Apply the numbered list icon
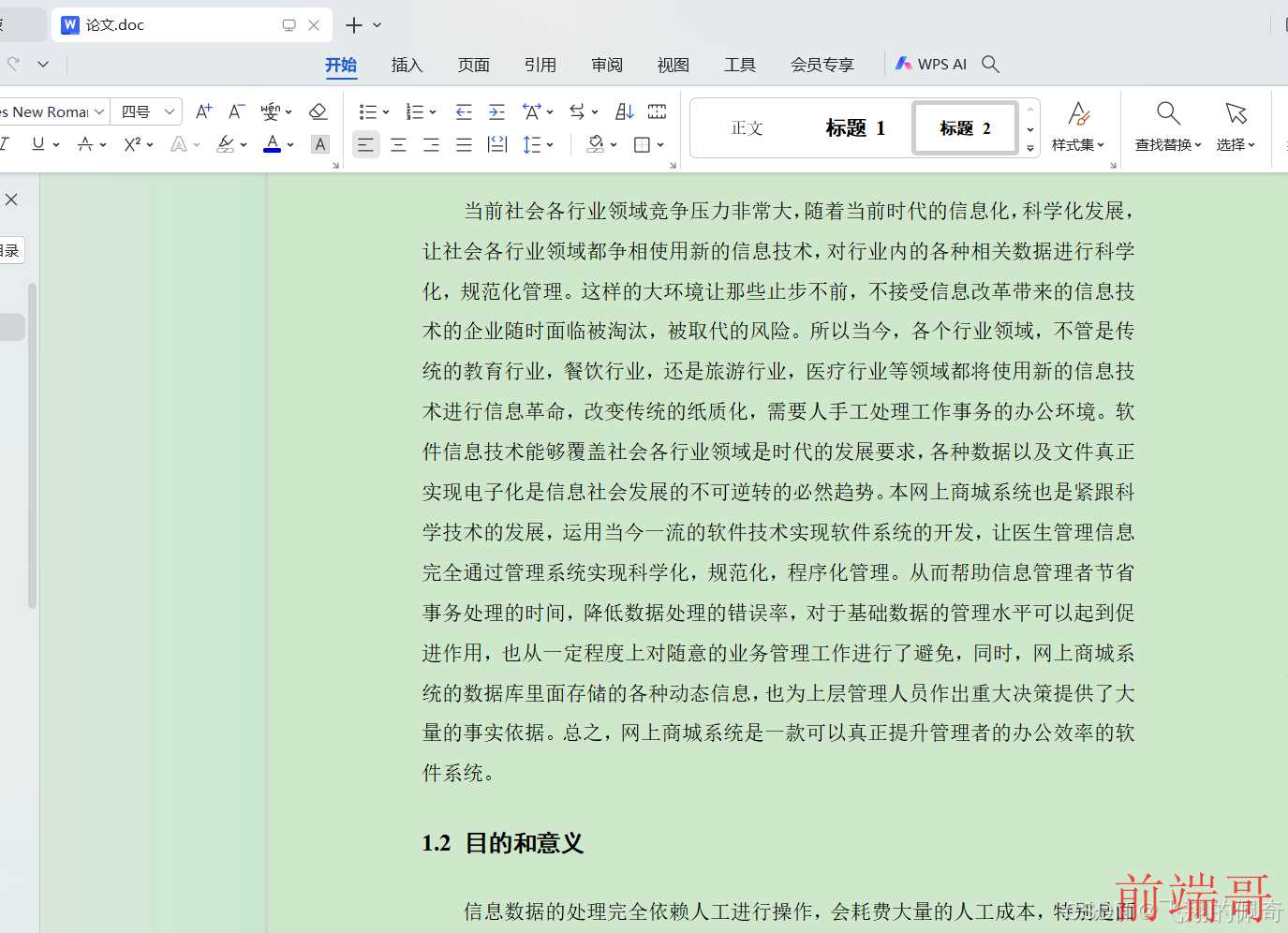The image size is (1288, 933). pos(414,112)
